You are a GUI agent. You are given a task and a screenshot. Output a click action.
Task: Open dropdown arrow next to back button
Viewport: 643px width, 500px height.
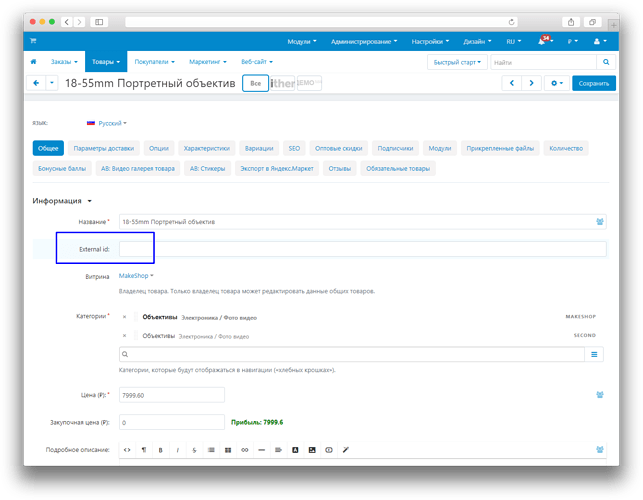pos(52,83)
